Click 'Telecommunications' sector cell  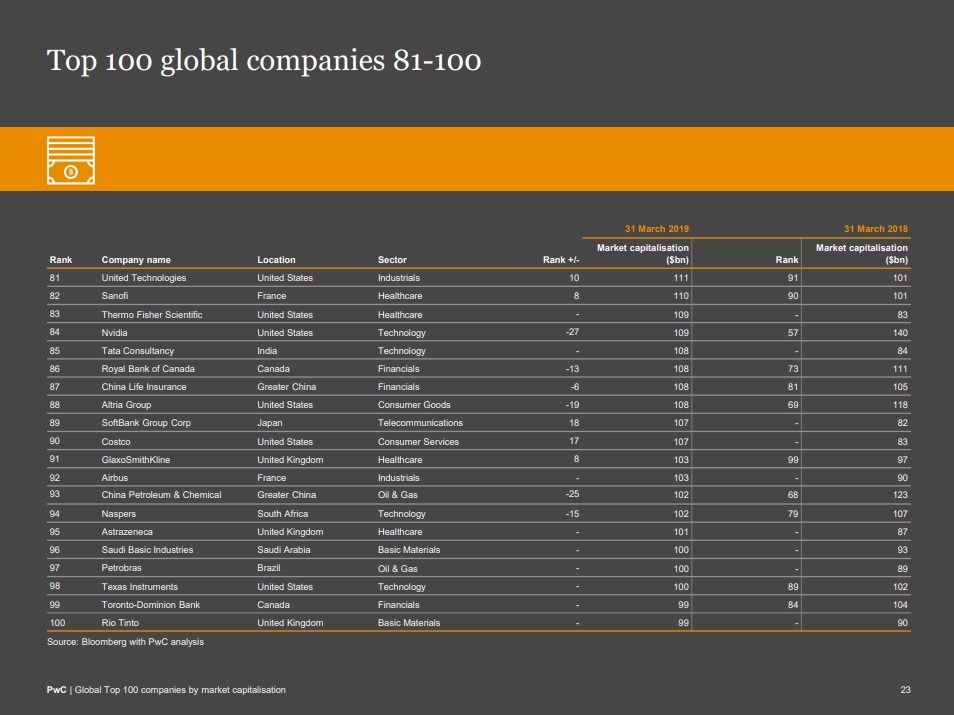(x=420, y=423)
